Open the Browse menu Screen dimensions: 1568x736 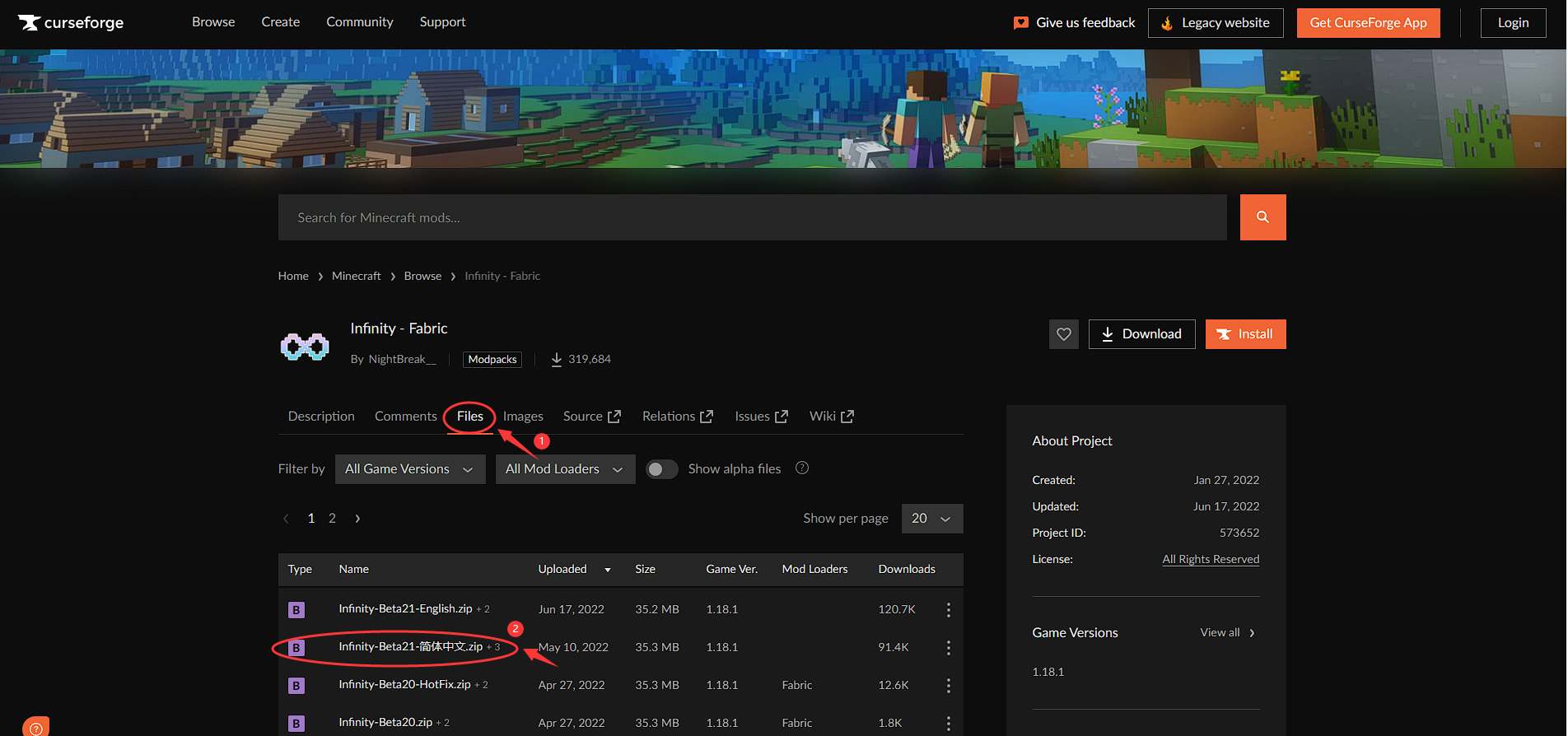coord(213,22)
